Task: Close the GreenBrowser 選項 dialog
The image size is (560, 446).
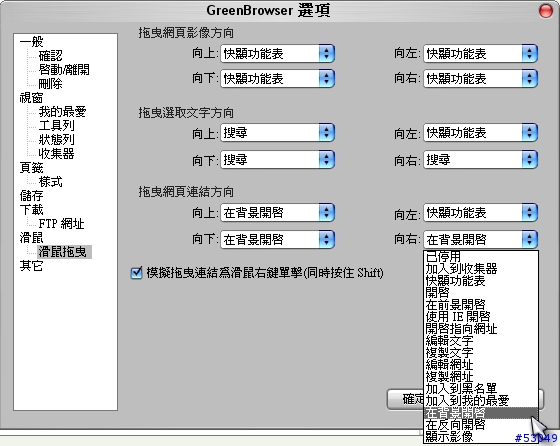Action: click(x=545, y=10)
